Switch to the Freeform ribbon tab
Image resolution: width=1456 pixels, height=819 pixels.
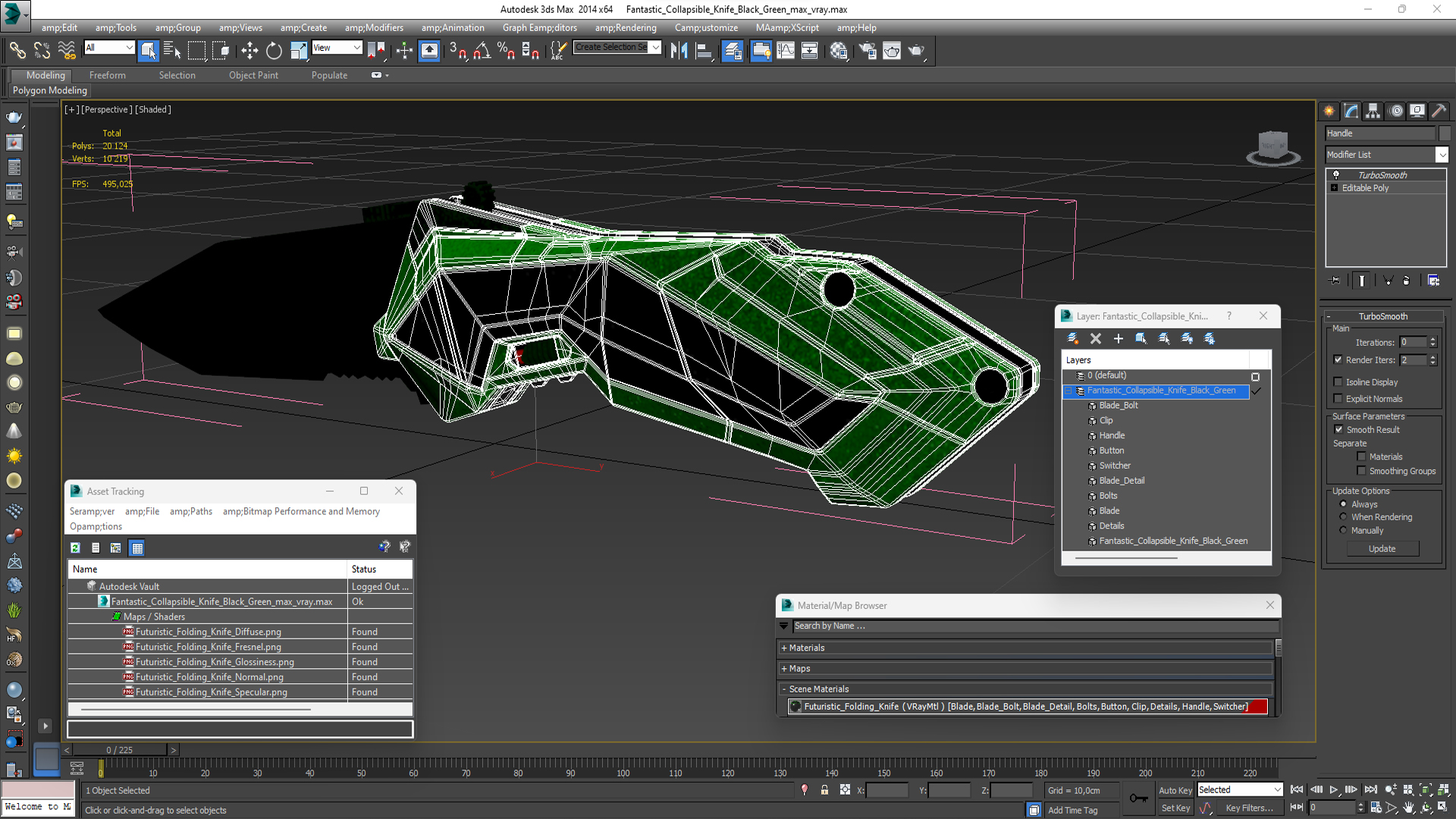(x=107, y=75)
